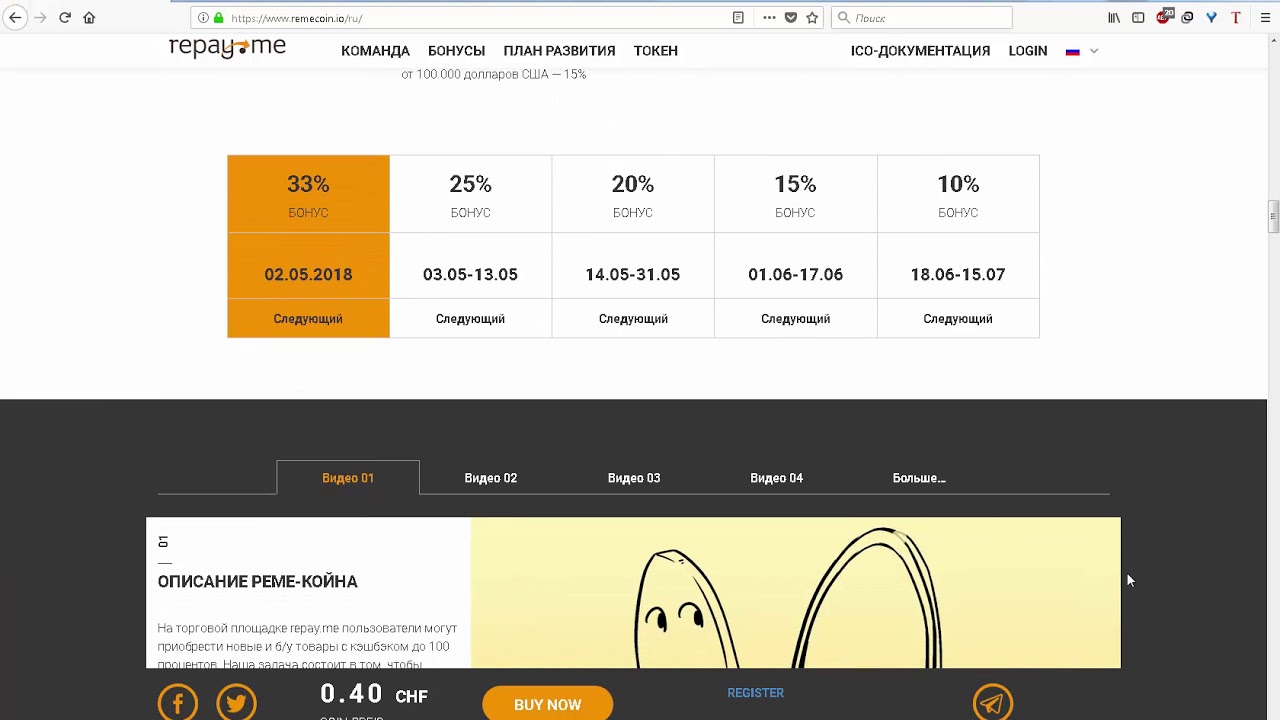Show site info via the circled i icon
This screenshot has width=1280, height=720.
203,18
